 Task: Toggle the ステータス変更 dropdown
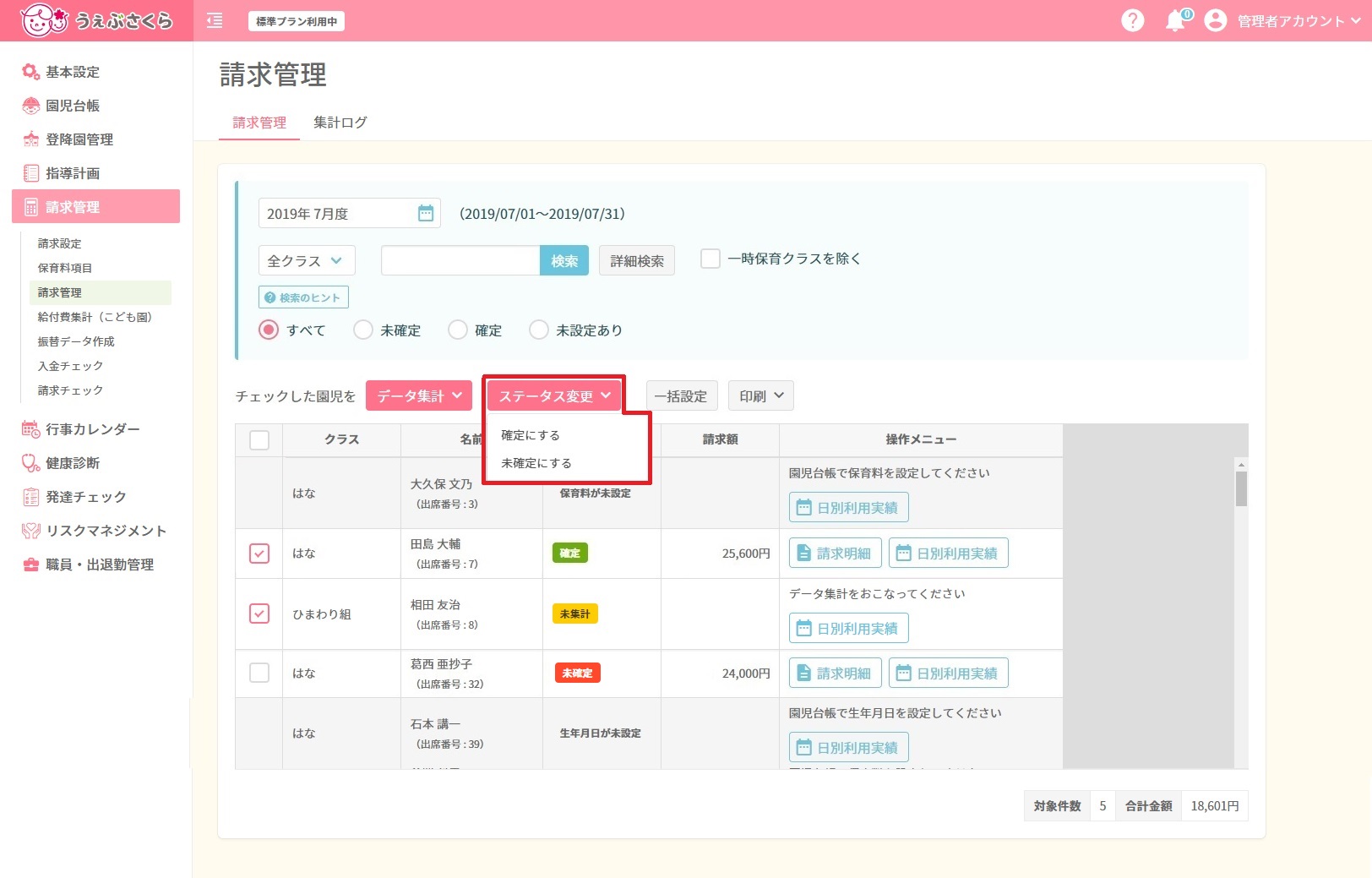click(553, 395)
